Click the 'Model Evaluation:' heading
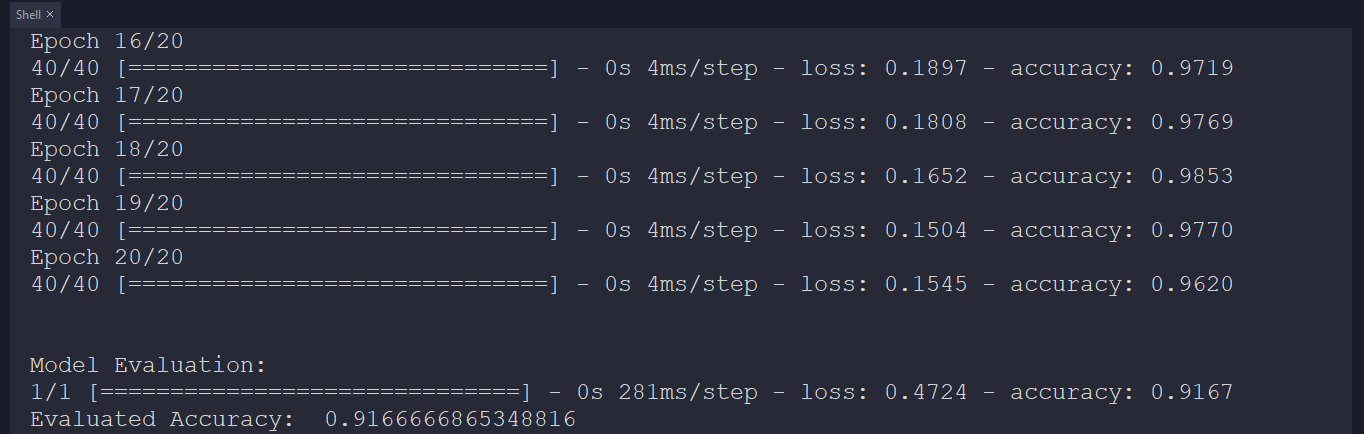The width and height of the screenshot is (1364, 434). (x=149, y=365)
